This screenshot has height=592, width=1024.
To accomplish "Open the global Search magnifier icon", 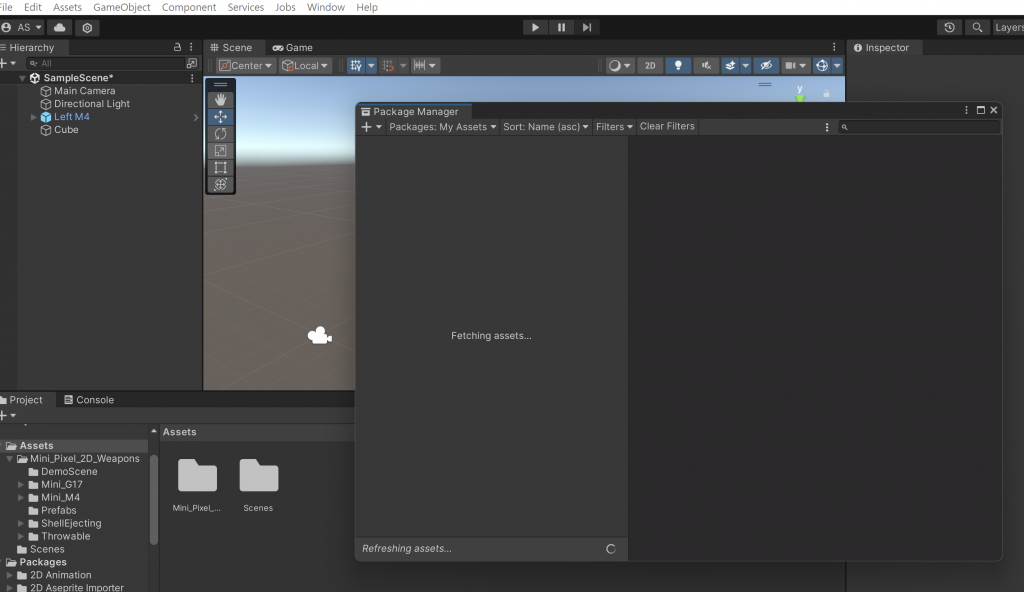I will [x=977, y=27].
